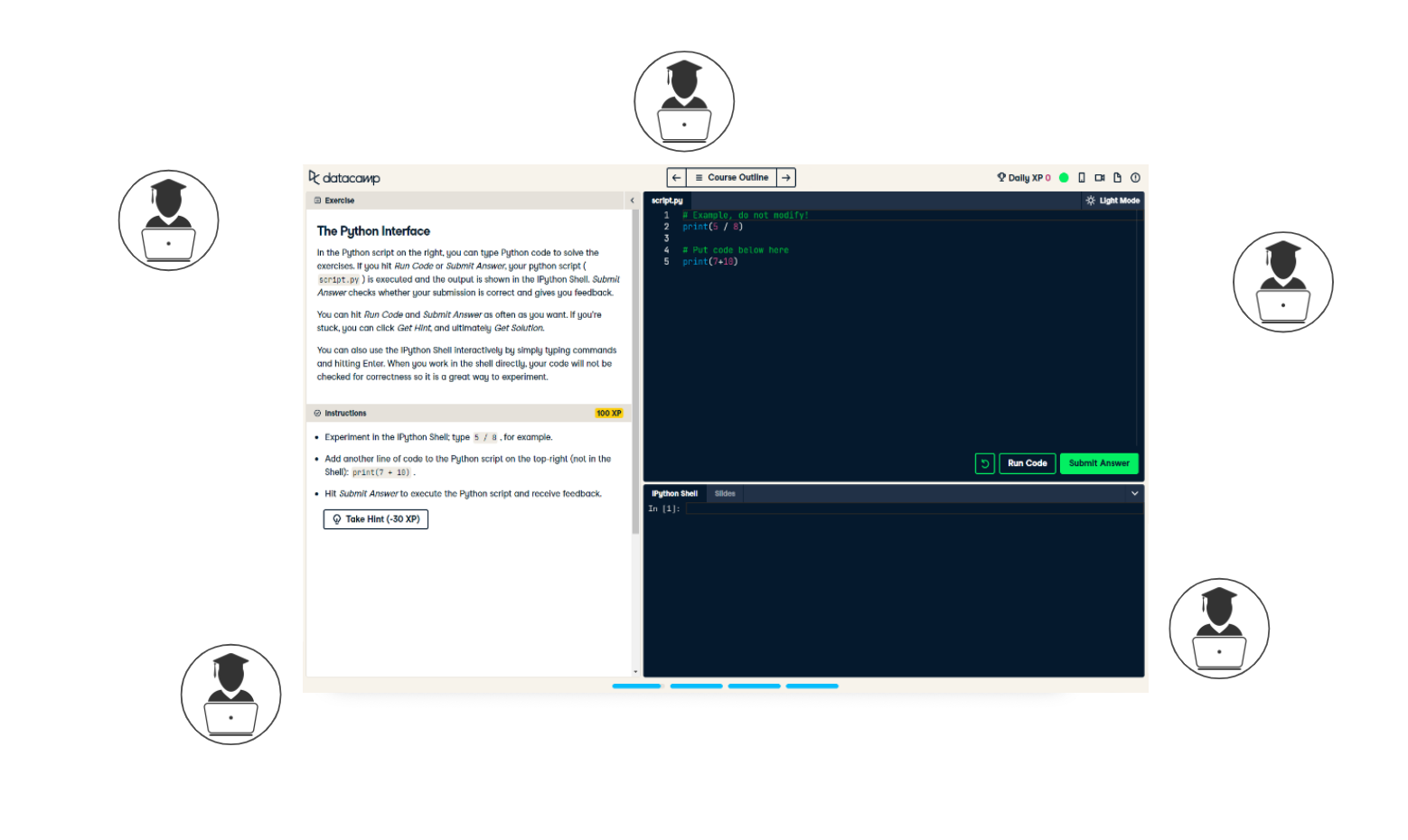Click the reset code circular arrow icon
This screenshot has height=840, width=1408.
(x=984, y=462)
